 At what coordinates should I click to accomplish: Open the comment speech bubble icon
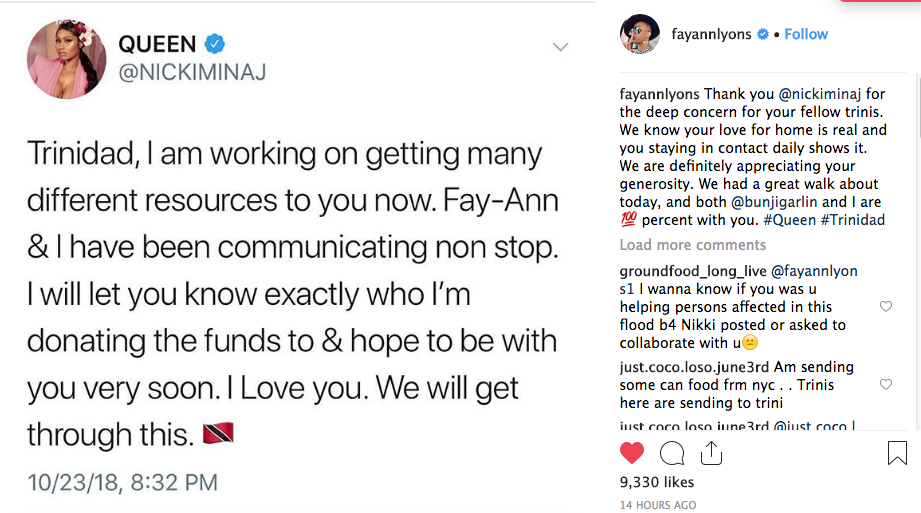pyautogui.click(x=672, y=454)
